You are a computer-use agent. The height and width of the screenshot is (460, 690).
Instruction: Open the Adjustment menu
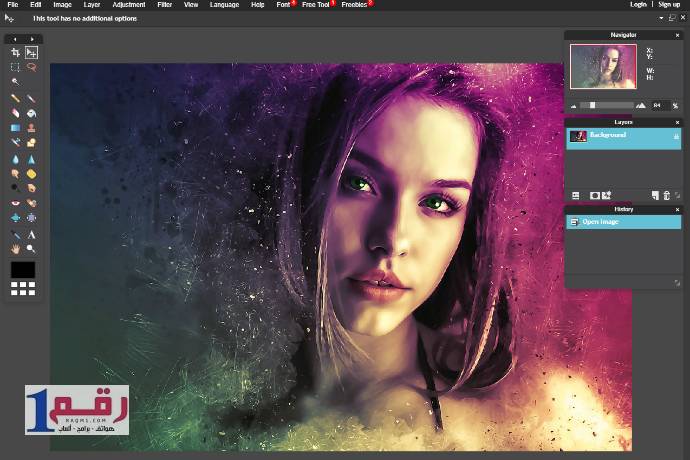(128, 5)
